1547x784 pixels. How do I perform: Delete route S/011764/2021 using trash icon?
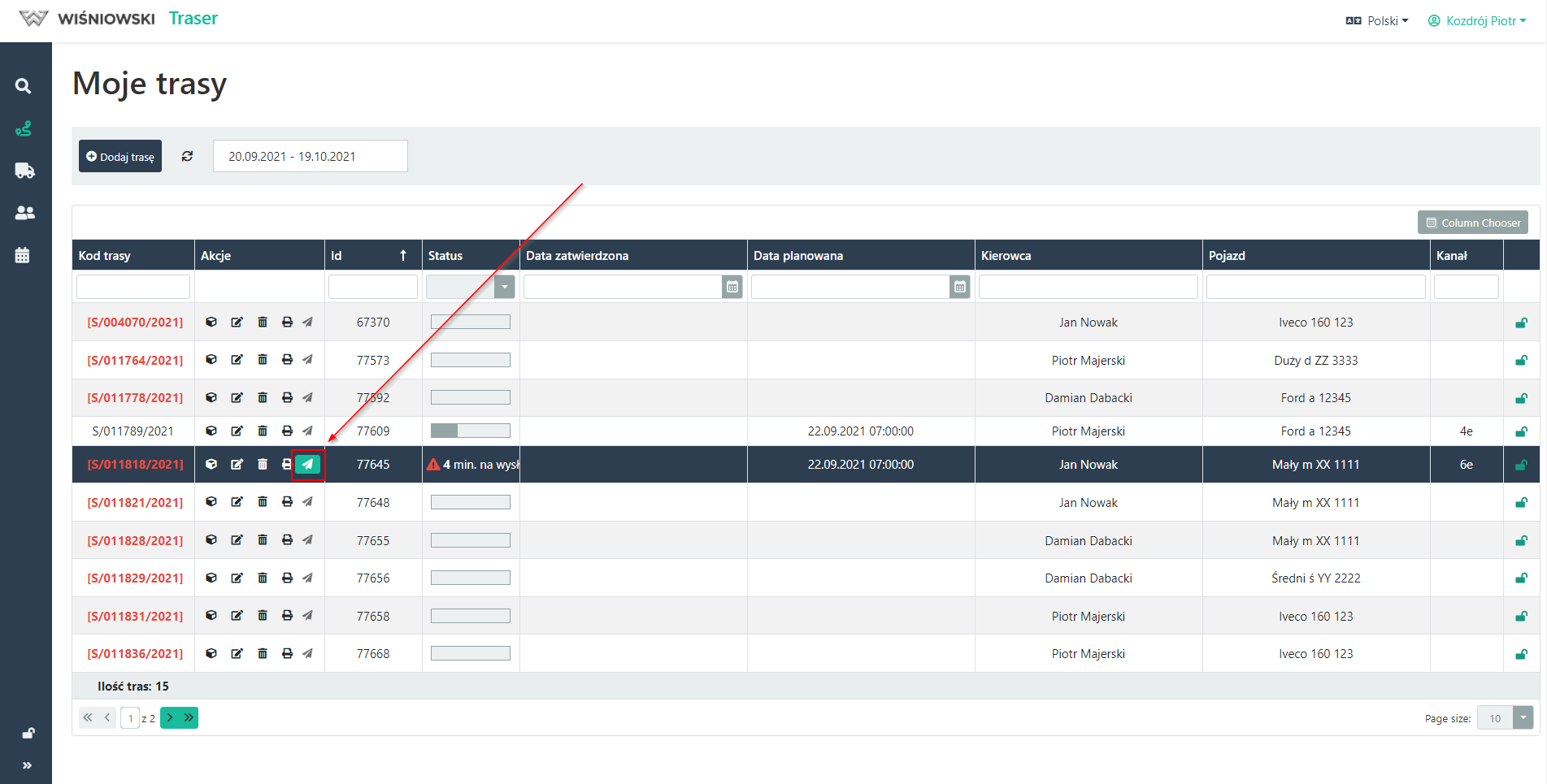tap(263, 360)
